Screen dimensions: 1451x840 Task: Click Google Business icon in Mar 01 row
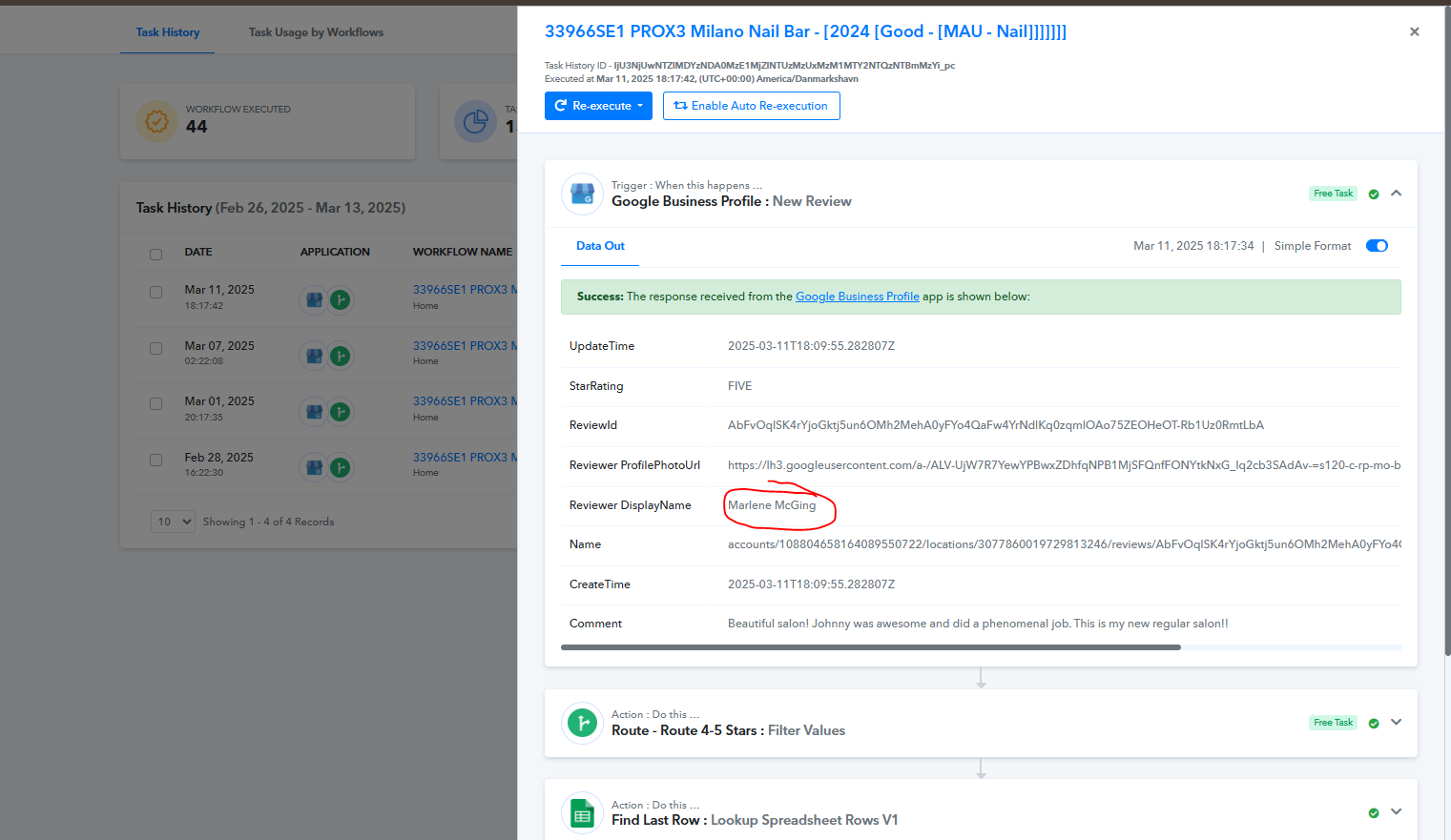(x=314, y=412)
